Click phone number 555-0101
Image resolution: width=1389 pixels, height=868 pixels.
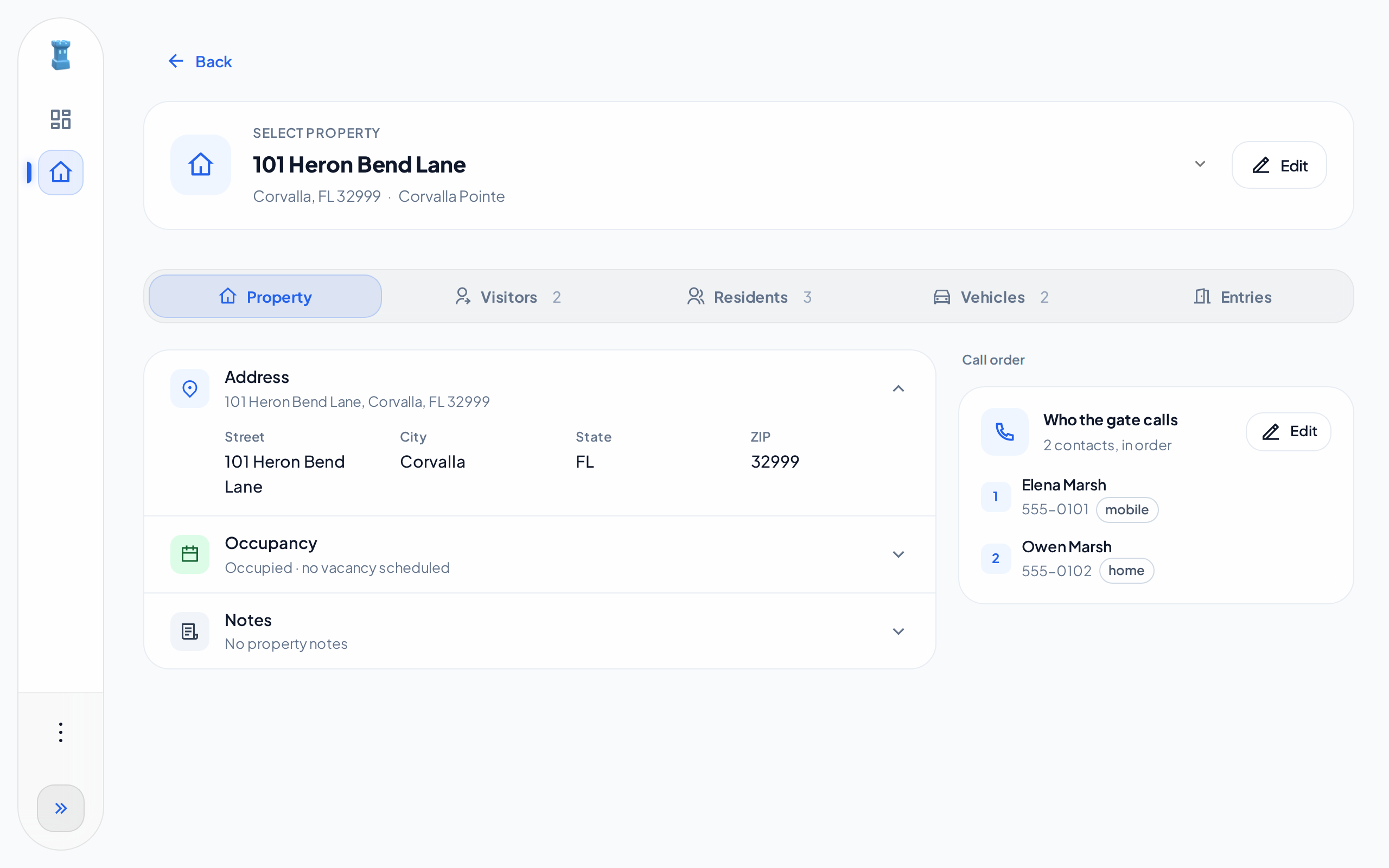pyautogui.click(x=1055, y=509)
